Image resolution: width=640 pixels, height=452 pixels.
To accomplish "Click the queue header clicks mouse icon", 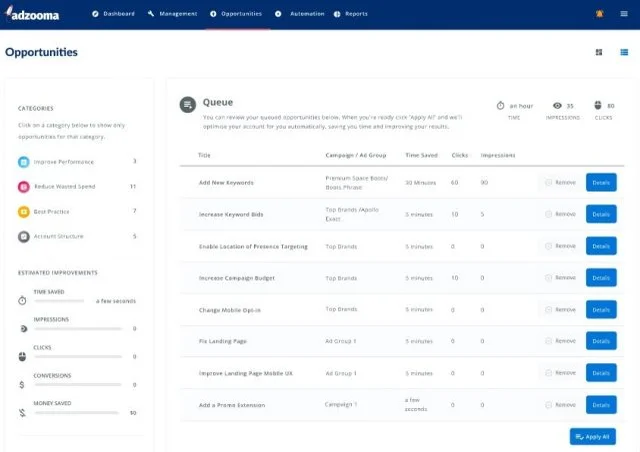I will (x=598, y=105).
